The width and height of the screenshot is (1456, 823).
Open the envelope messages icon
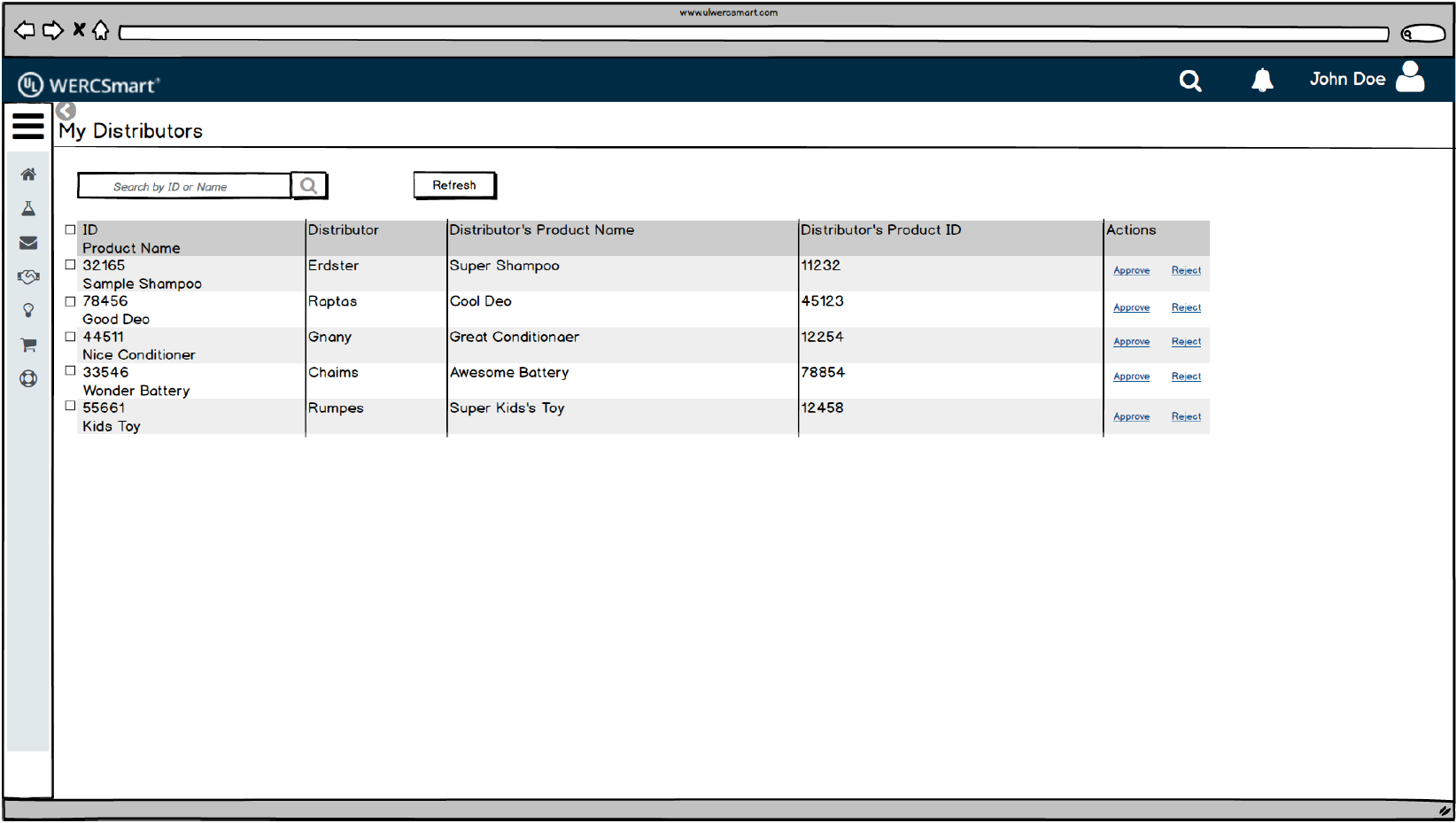(x=28, y=243)
